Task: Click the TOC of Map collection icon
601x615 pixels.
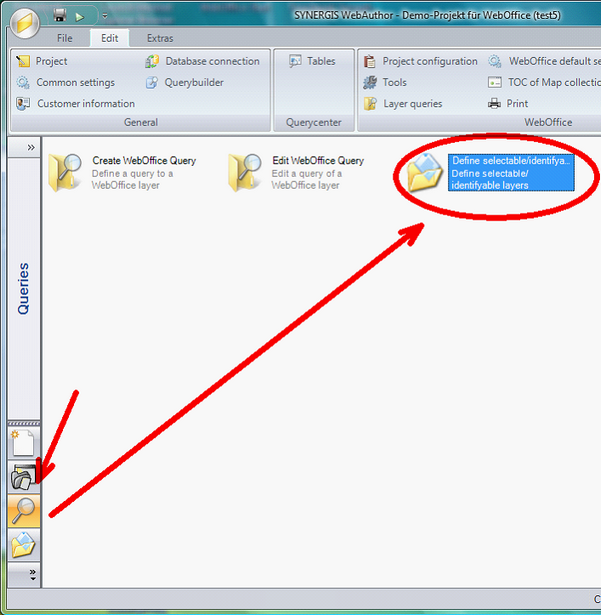Action: pos(494,82)
